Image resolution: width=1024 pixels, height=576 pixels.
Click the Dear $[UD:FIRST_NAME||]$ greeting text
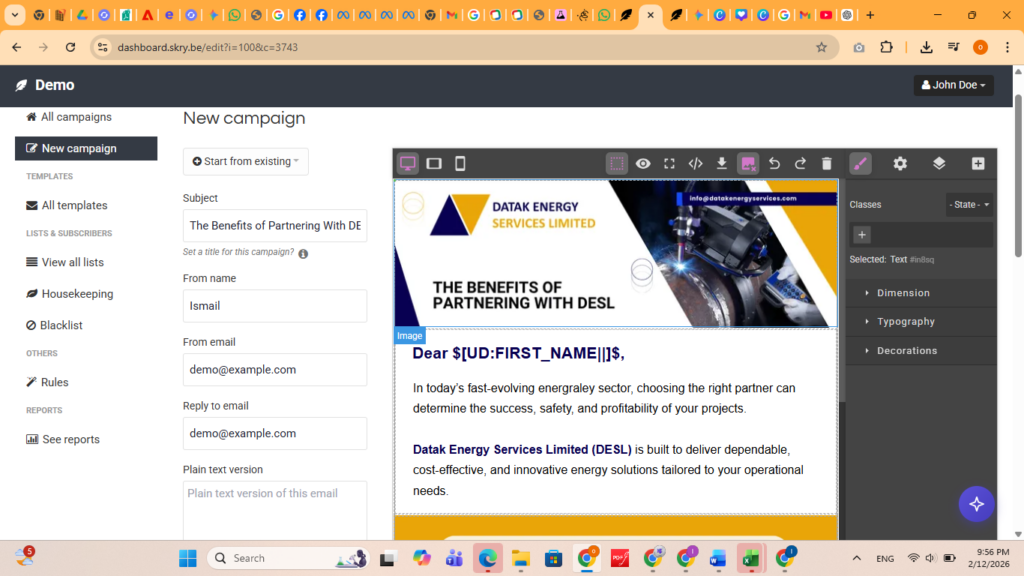[519, 353]
